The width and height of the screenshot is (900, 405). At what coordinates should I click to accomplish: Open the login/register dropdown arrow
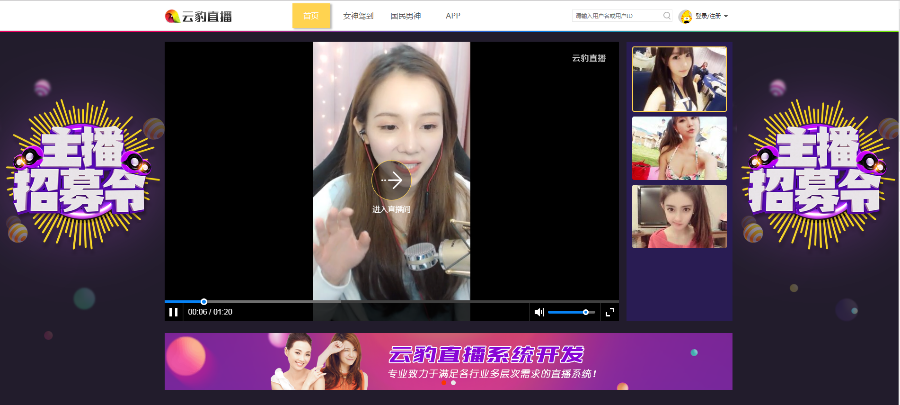(x=726, y=16)
